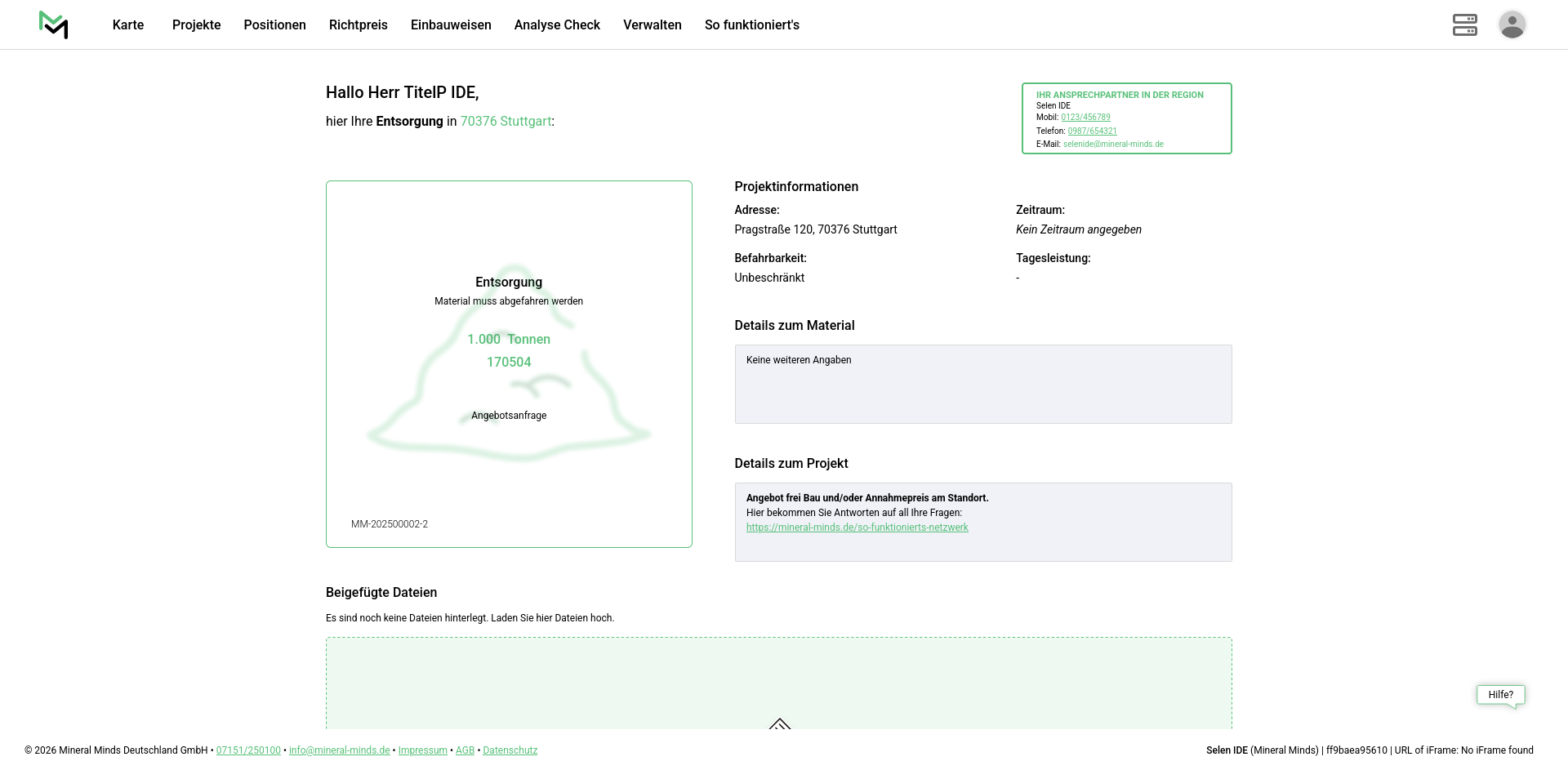Open the user profile avatar
Image resolution: width=1568 pixels, height=770 pixels.
1512,24
